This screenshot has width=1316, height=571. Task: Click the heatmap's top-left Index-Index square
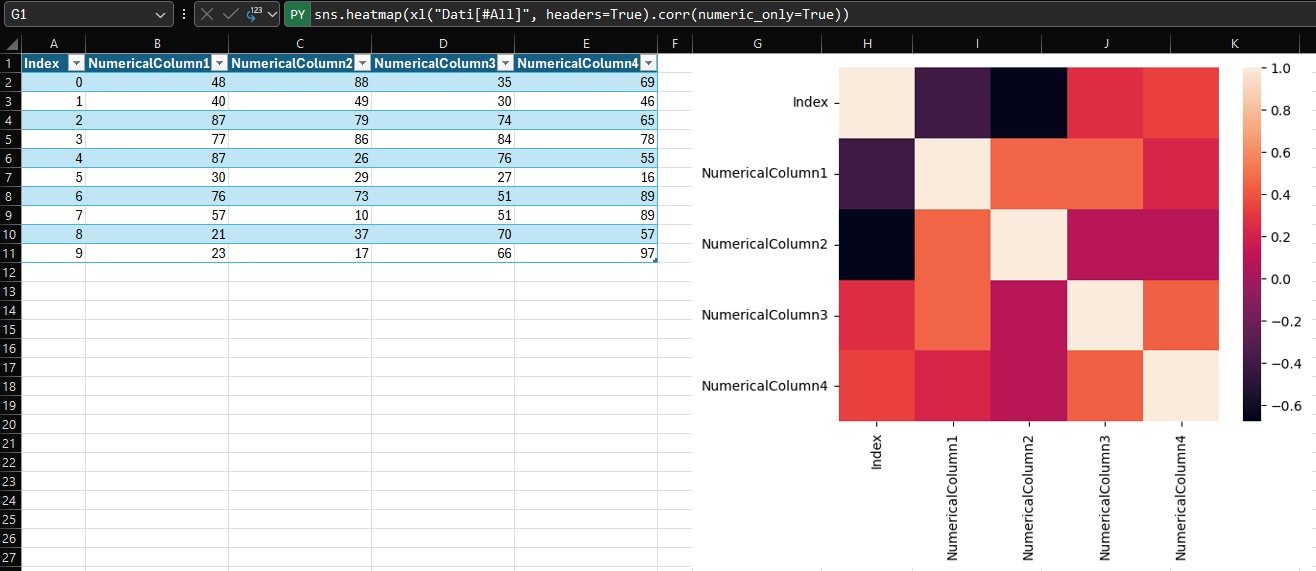876,102
